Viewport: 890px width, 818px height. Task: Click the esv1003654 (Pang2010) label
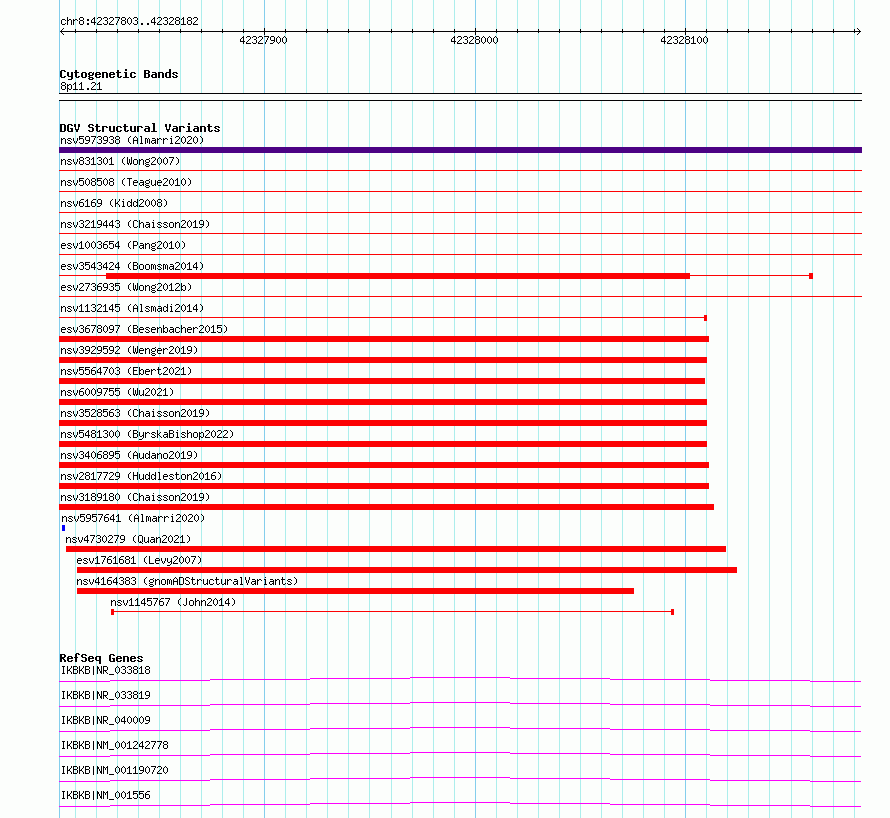[123, 245]
